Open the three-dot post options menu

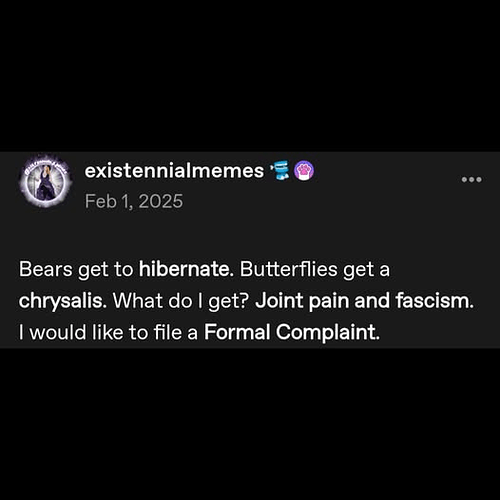click(471, 180)
